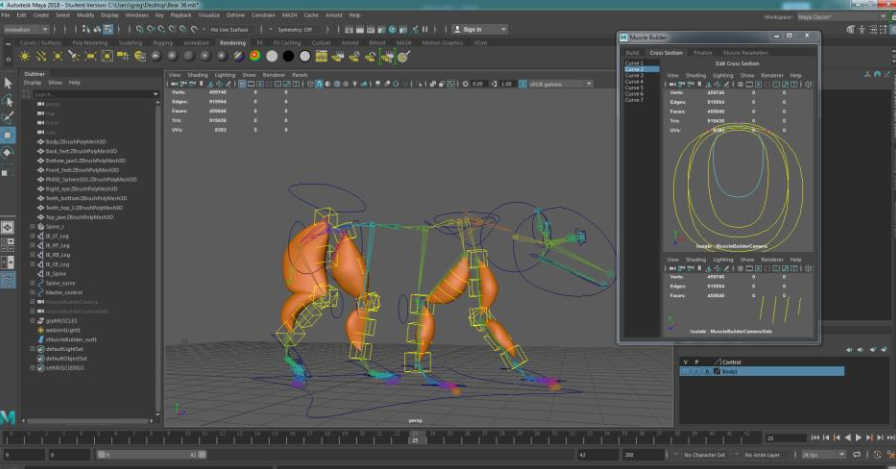Click the pause IPR render icon
Screen dimensions: 896x469
[425, 29]
